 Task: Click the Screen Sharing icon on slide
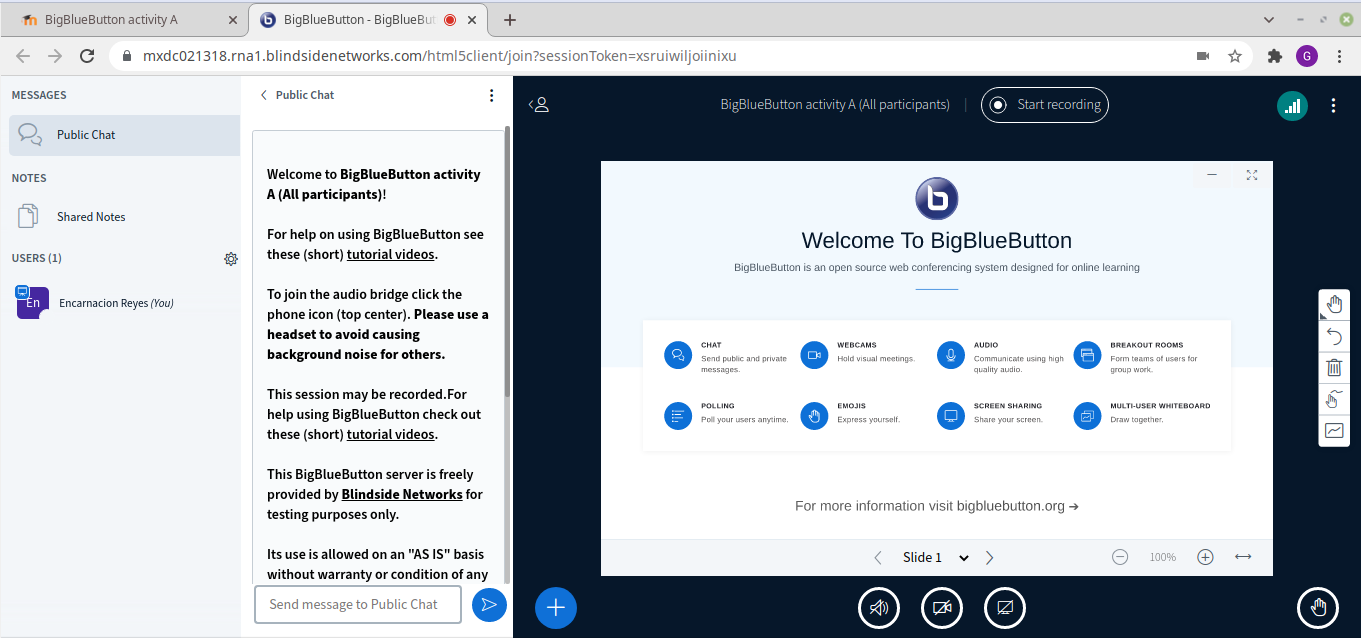[x=951, y=416]
